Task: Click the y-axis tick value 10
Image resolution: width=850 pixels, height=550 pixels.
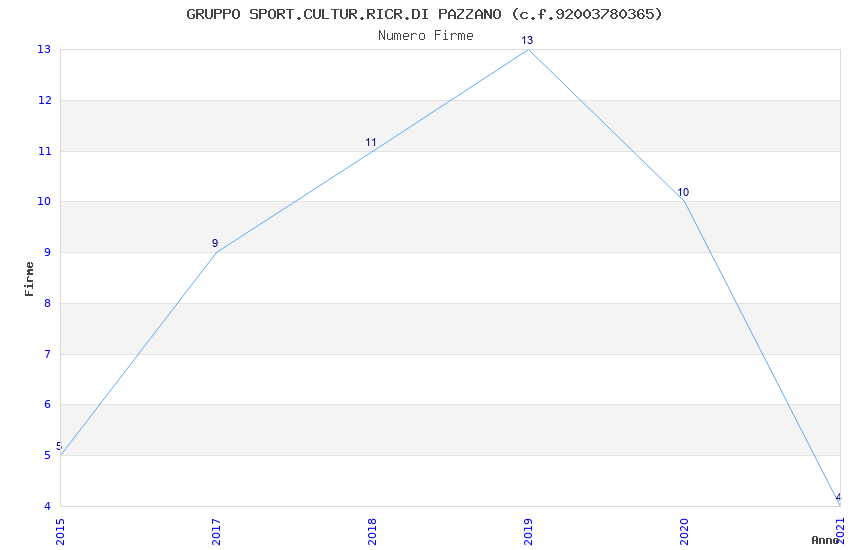Action: (x=44, y=202)
